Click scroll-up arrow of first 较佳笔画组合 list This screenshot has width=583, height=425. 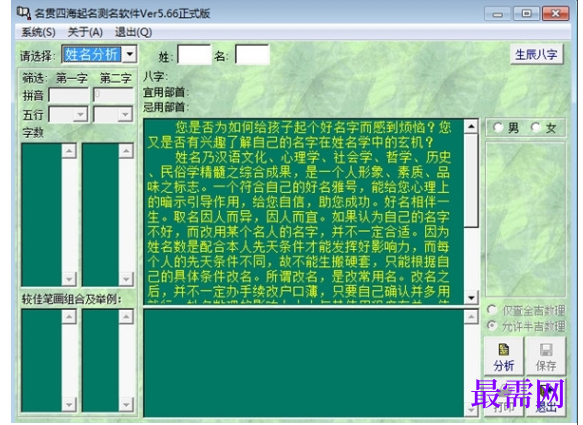click(69, 317)
